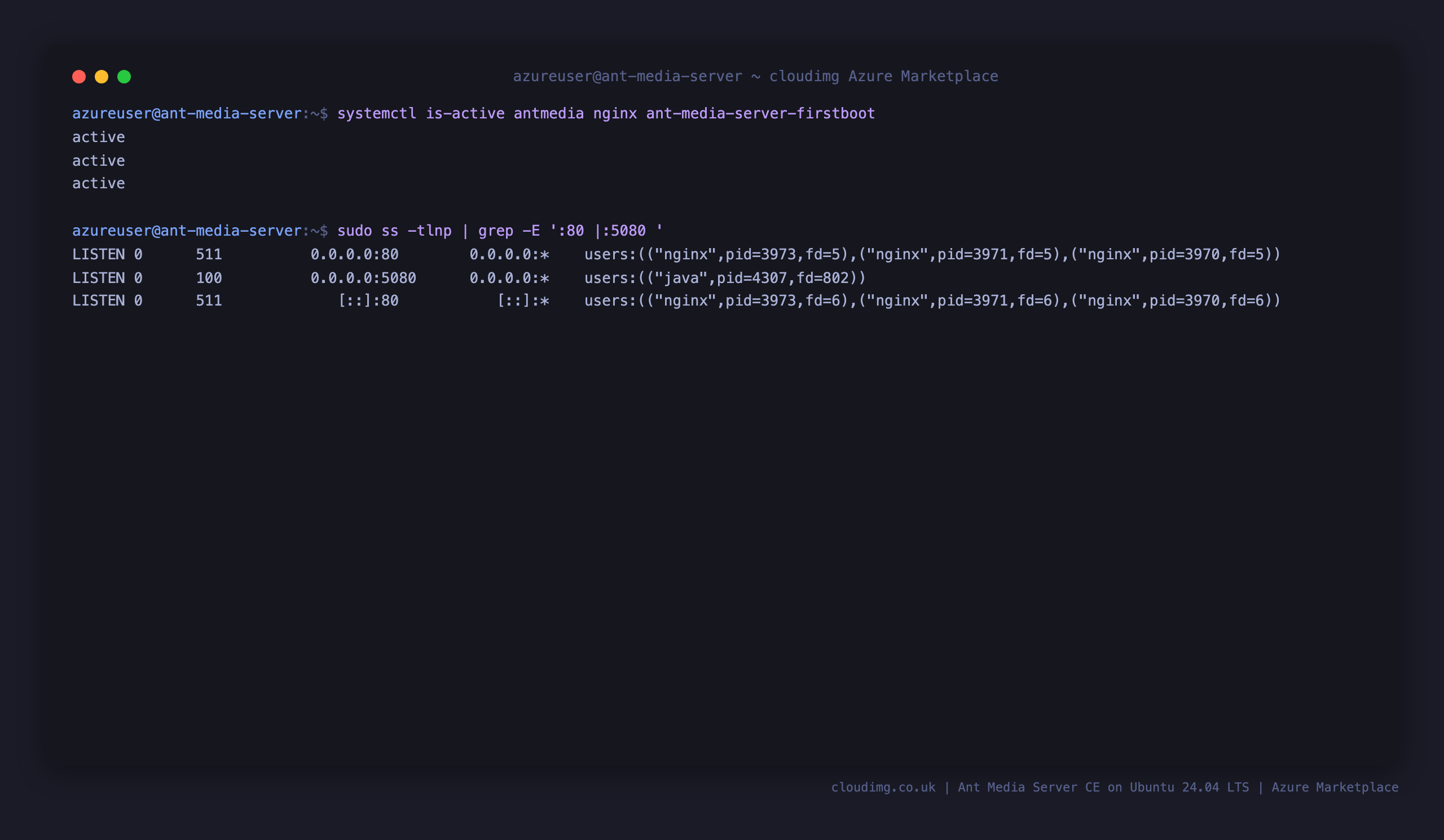Click the terminal title azureuser@ant-media-server
Image resolution: width=1444 pixels, height=840 pixels.
click(x=627, y=76)
